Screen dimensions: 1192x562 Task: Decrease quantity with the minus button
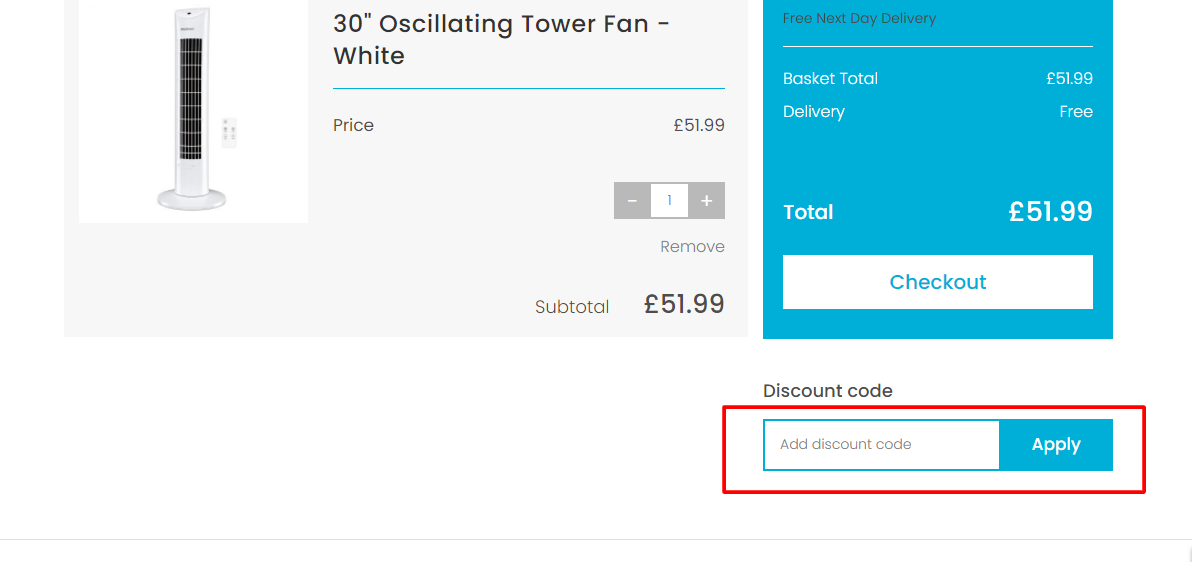632,201
